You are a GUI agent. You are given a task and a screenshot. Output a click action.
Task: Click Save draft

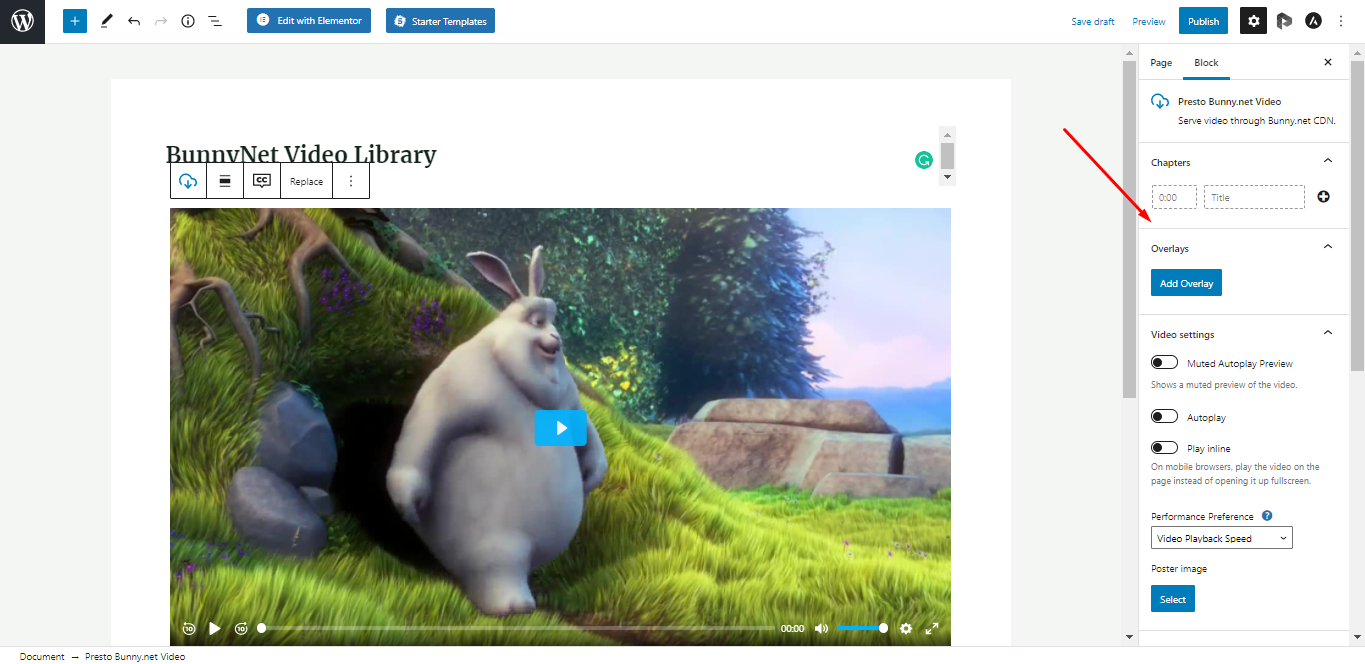1093,21
